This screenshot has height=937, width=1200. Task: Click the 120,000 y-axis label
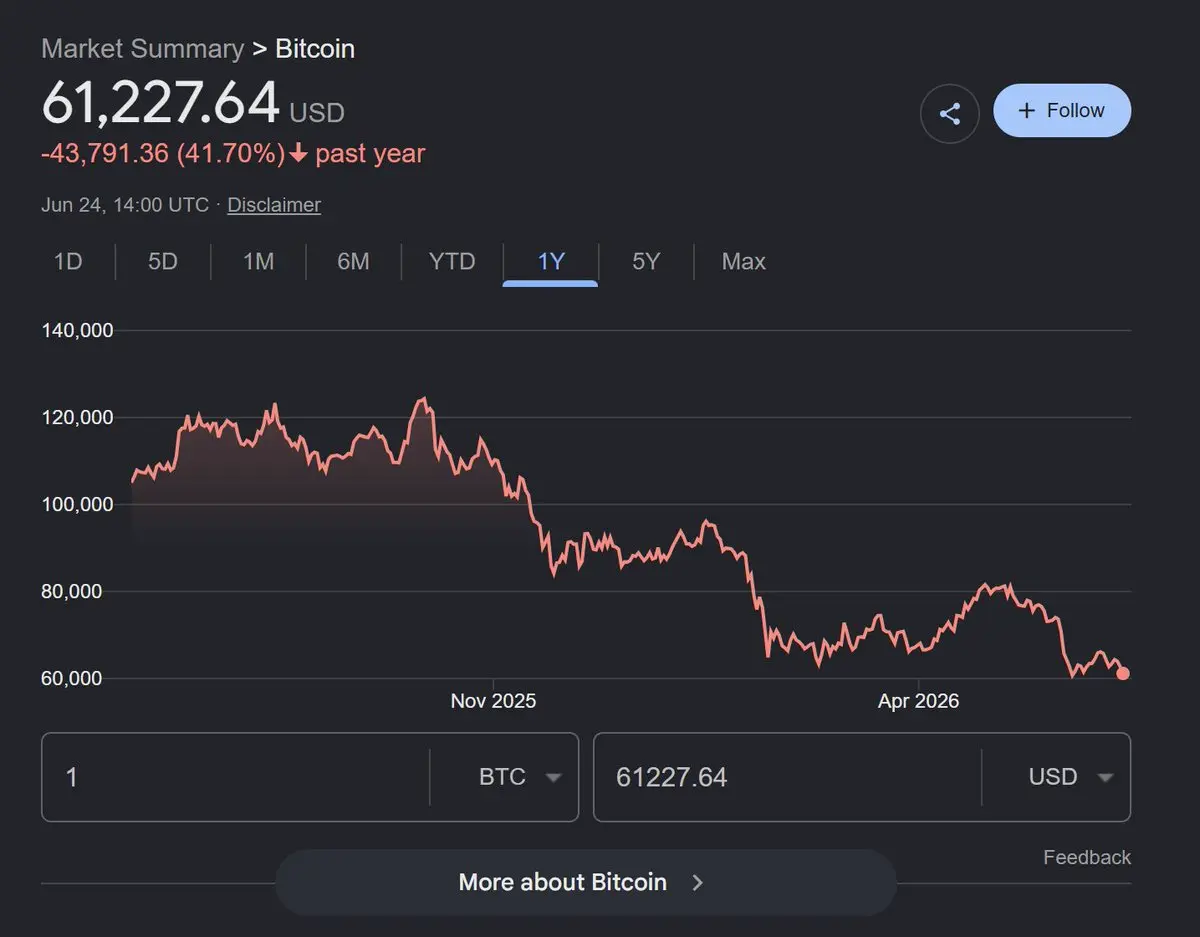point(77,417)
